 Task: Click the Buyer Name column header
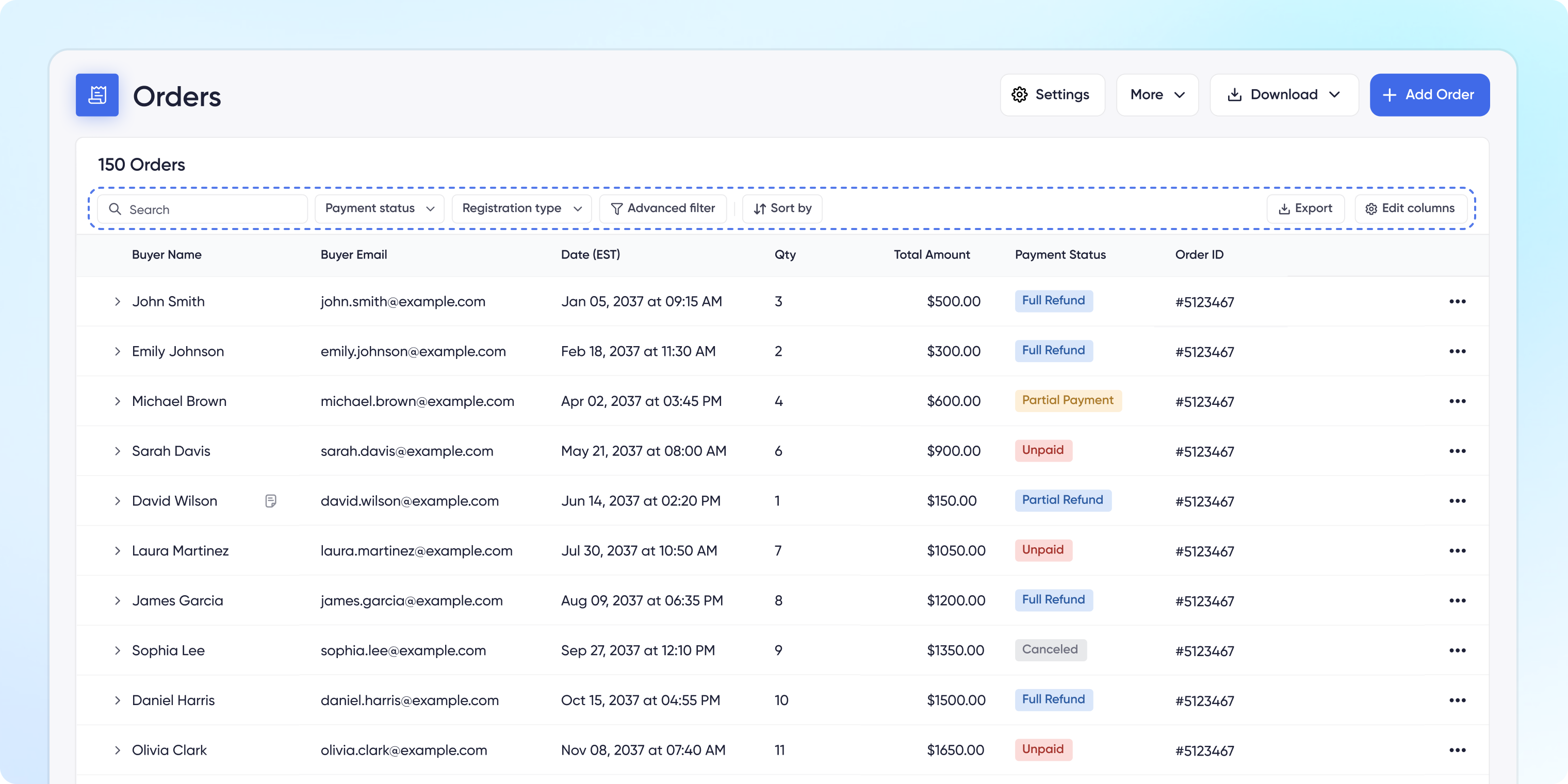[167, 255]
